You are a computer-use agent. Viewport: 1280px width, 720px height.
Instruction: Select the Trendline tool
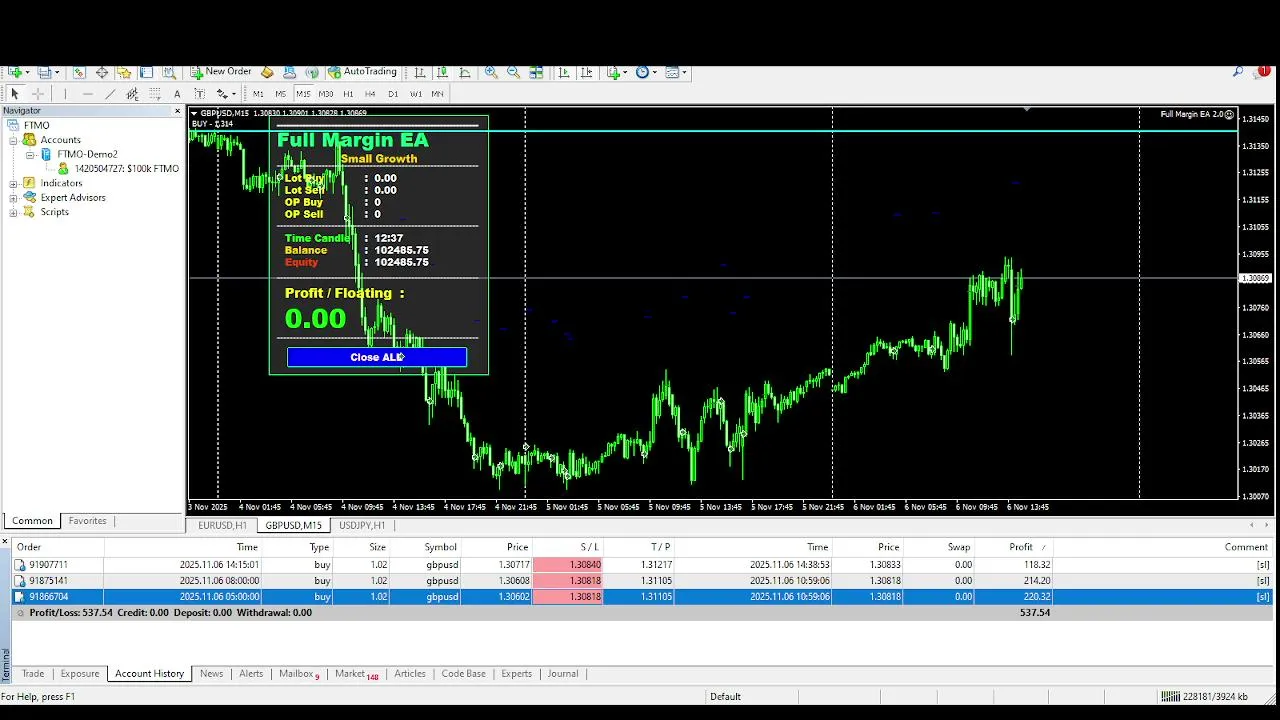(x=110, y=94)
